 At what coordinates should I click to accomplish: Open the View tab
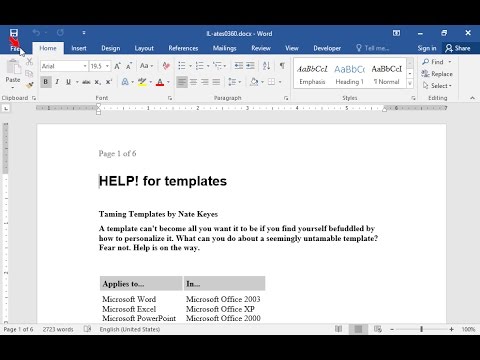[292, 48]
